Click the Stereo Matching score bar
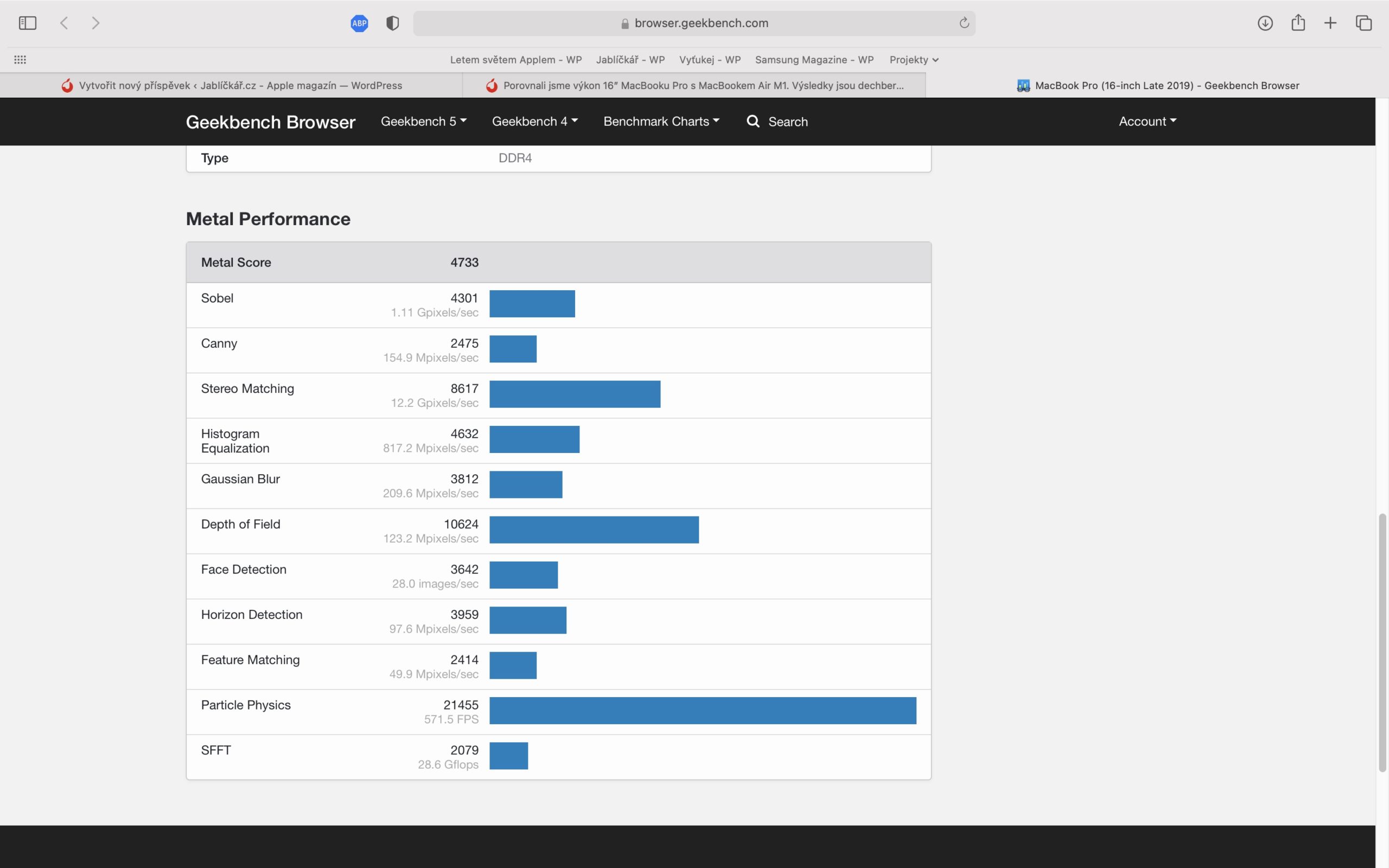 coord(575,394)
